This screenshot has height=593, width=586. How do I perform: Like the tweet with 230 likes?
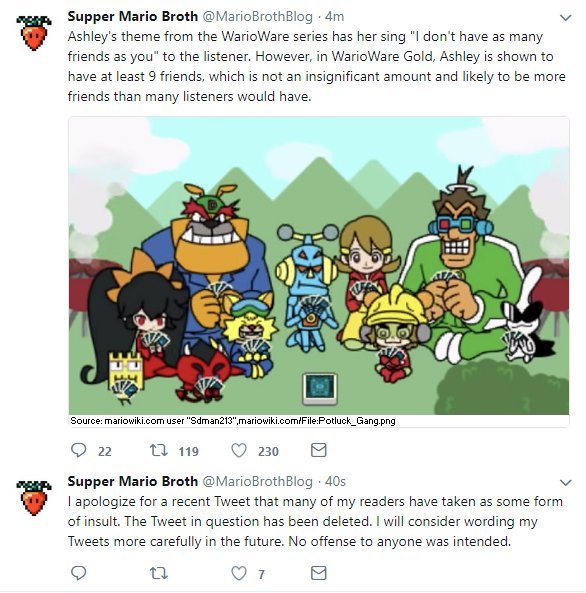click(x=239, y=450)
